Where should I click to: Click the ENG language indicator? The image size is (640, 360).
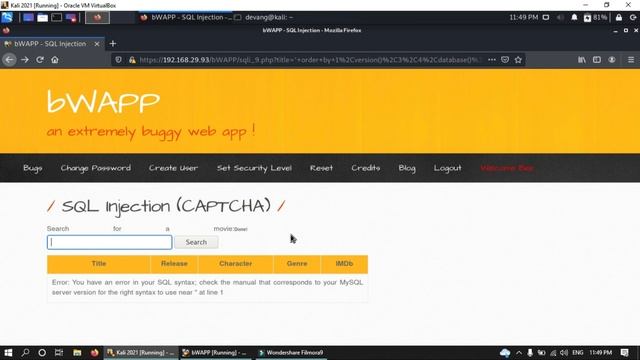pyautogui.click(x=578, y=353)
